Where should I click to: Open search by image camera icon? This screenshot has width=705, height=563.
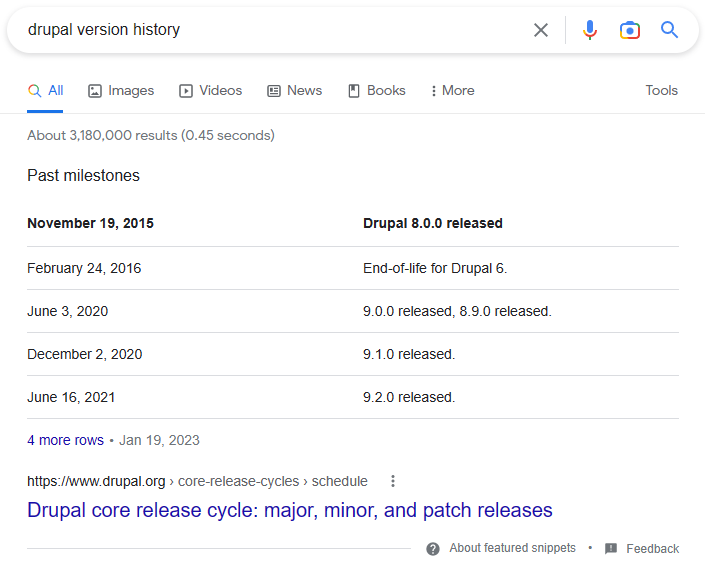(629, 30)
